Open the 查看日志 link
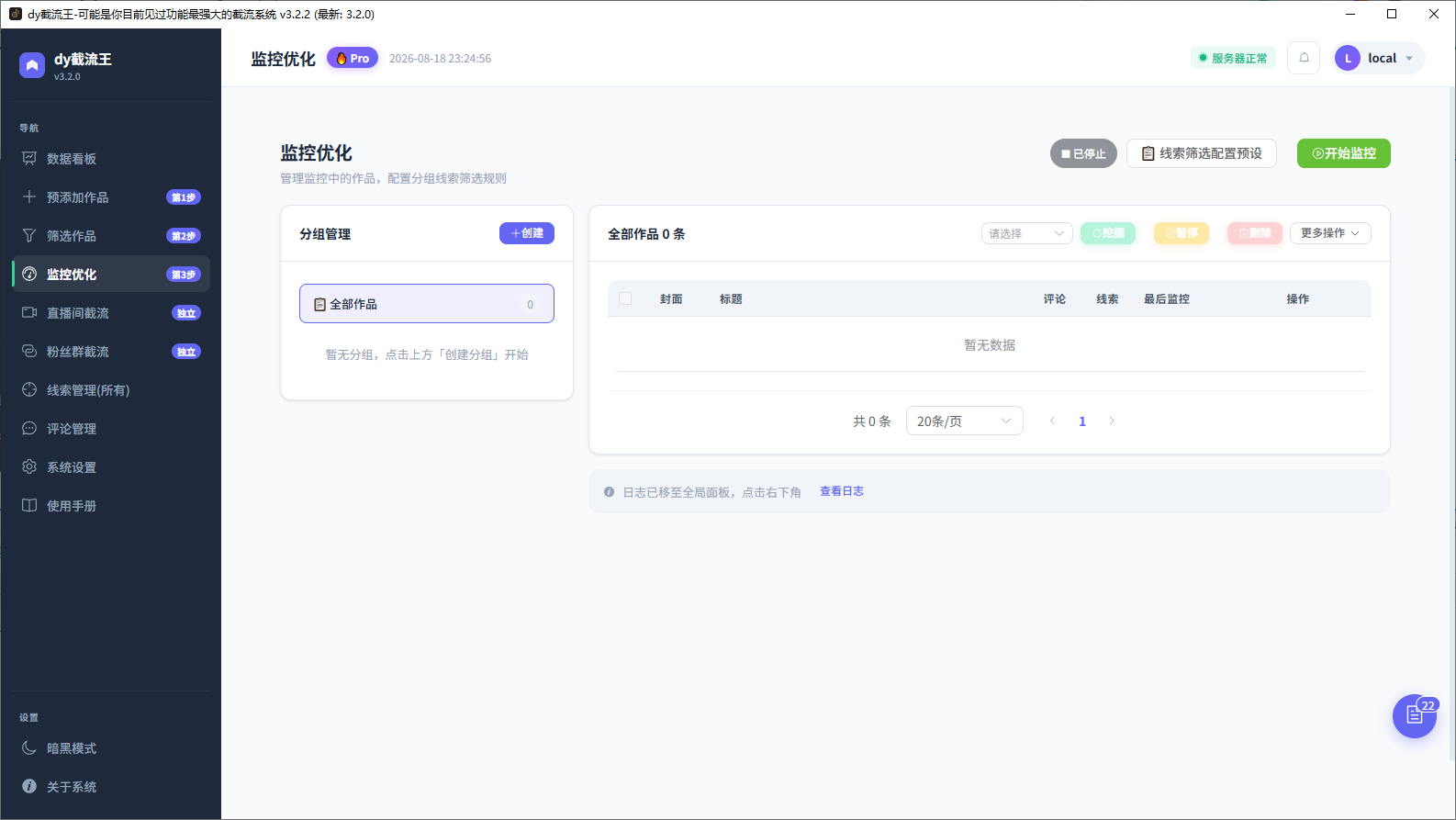This screenshot has height=820, width=1456. pyautogui.click(x=842, y=491)
